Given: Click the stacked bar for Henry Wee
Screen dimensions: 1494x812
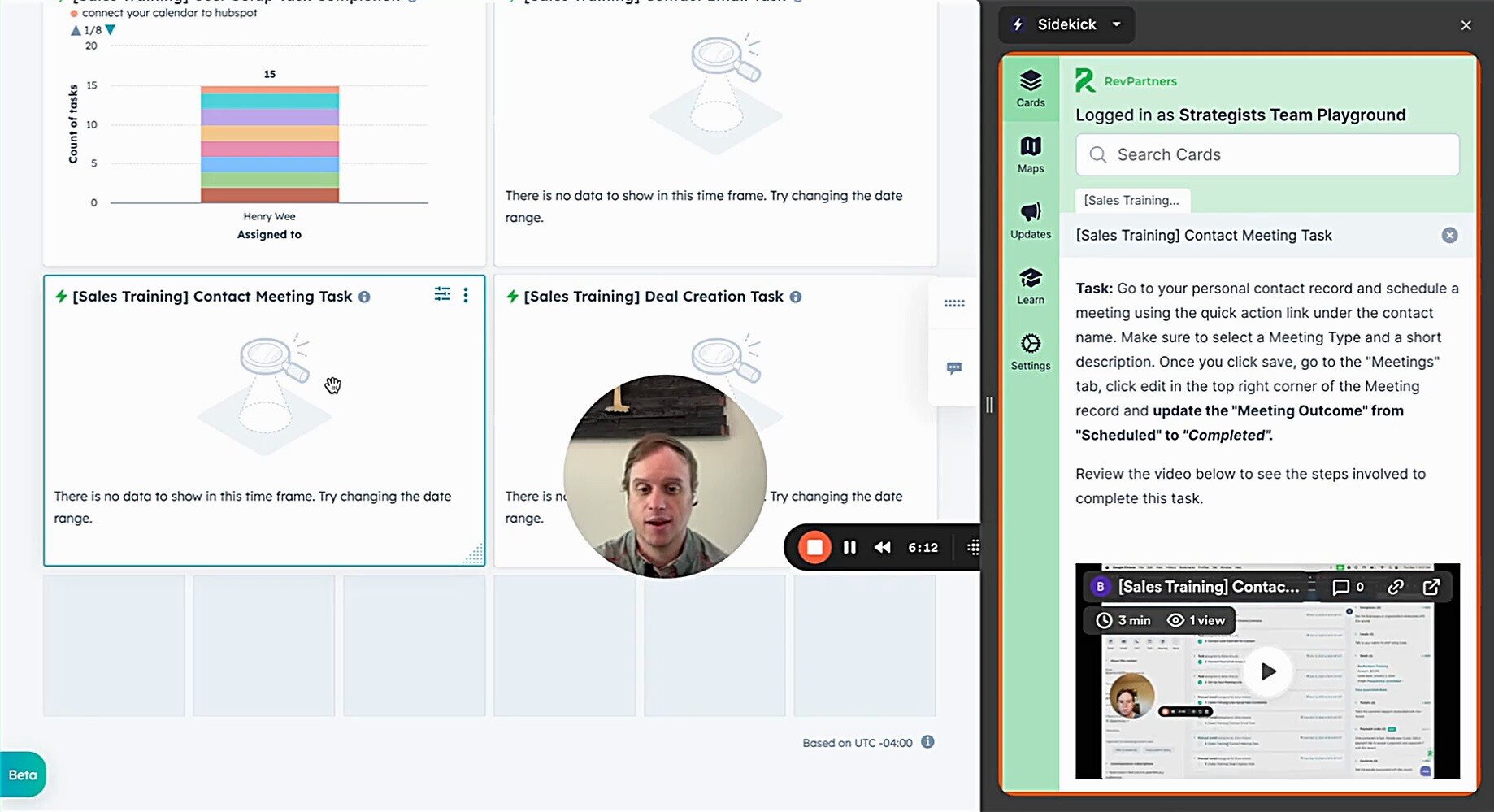Looking at the screenshot, I should [270, 144].
